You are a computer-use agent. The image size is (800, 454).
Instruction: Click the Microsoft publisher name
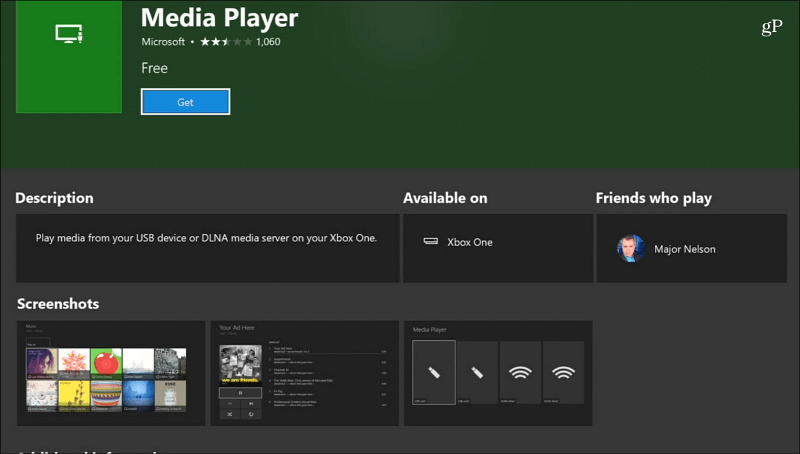tap(163, 42)
